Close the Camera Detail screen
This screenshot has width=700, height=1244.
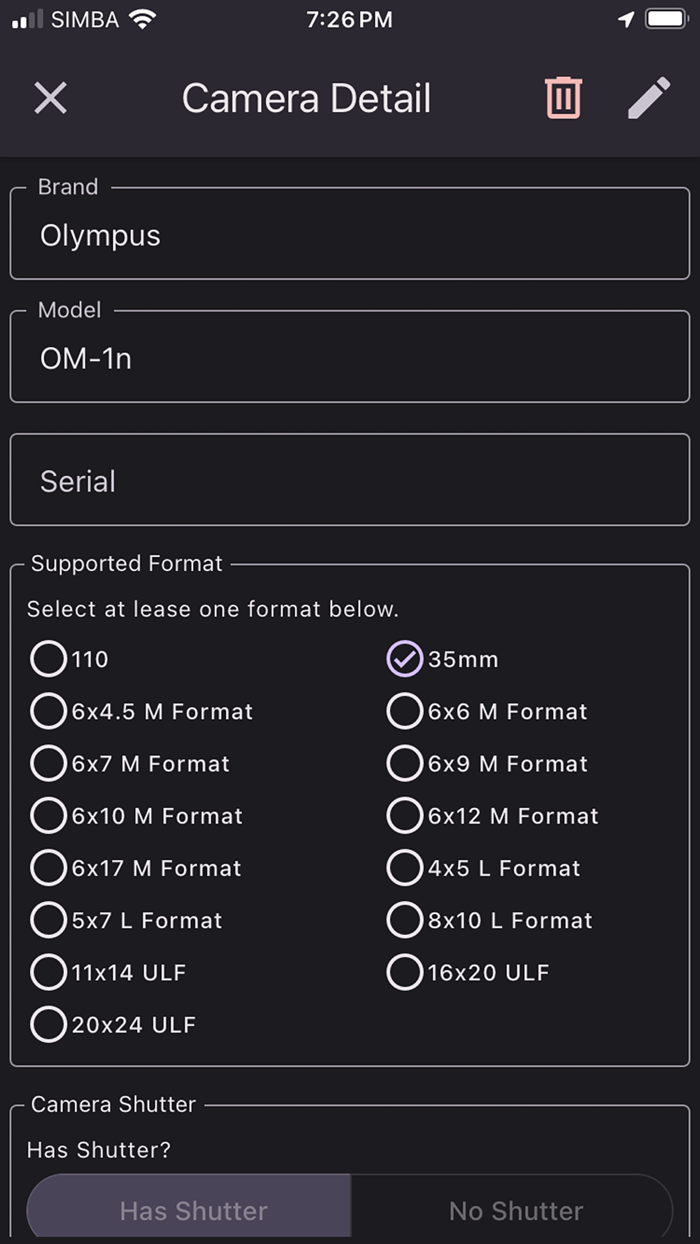click(50, 98)
